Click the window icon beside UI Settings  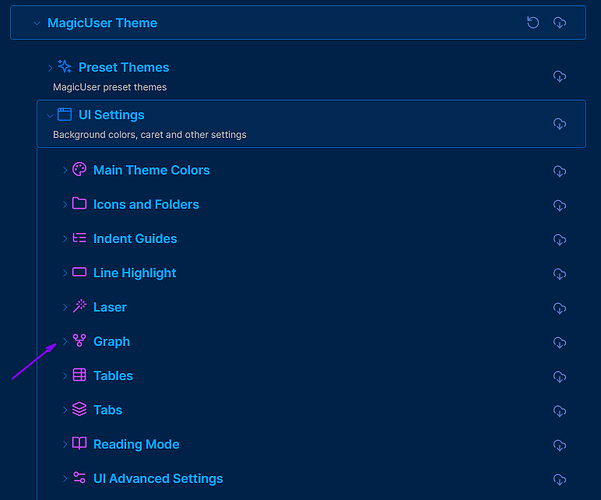(64, 114)
